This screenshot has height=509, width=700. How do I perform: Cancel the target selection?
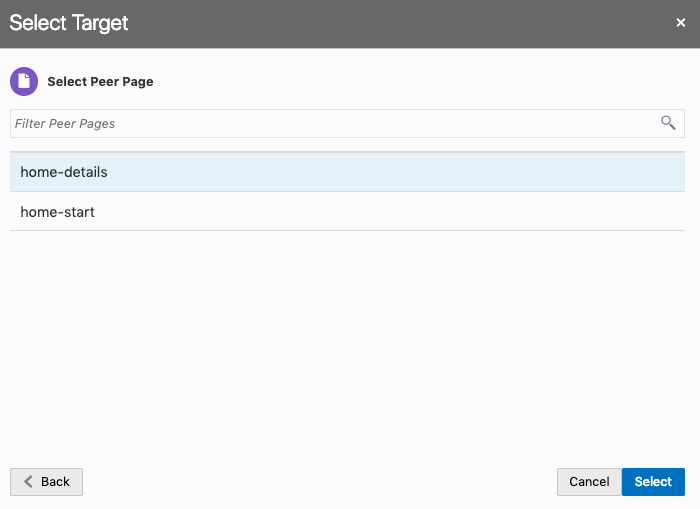tap(589, 482)
